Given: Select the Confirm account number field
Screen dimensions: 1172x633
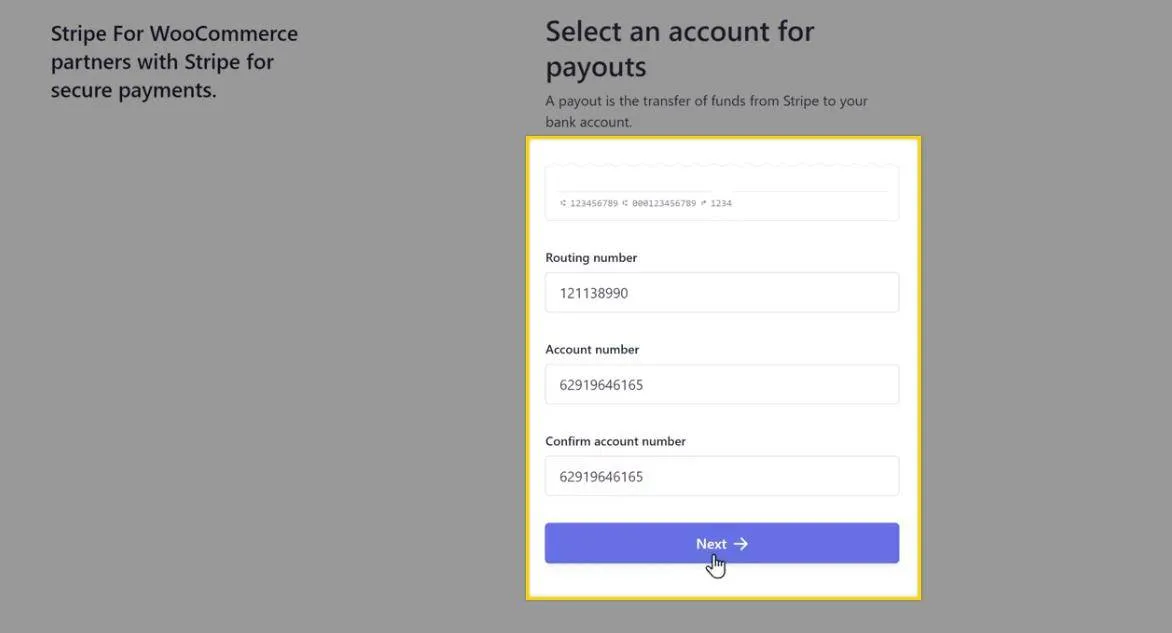Looking at the screenshot, I should [x=721, y=477].
